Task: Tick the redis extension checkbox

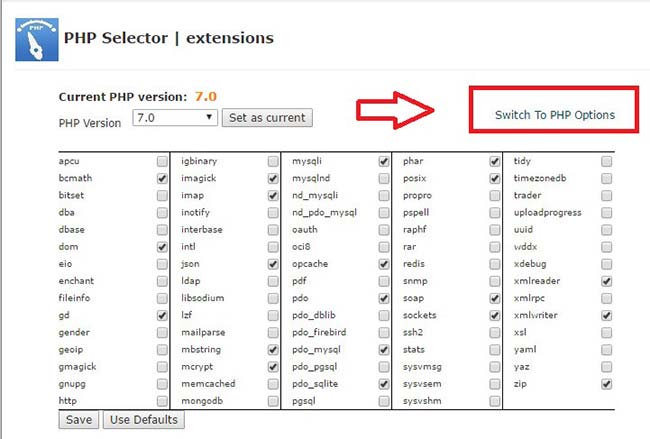Action: pyautogui.click(x=495, y=264)
